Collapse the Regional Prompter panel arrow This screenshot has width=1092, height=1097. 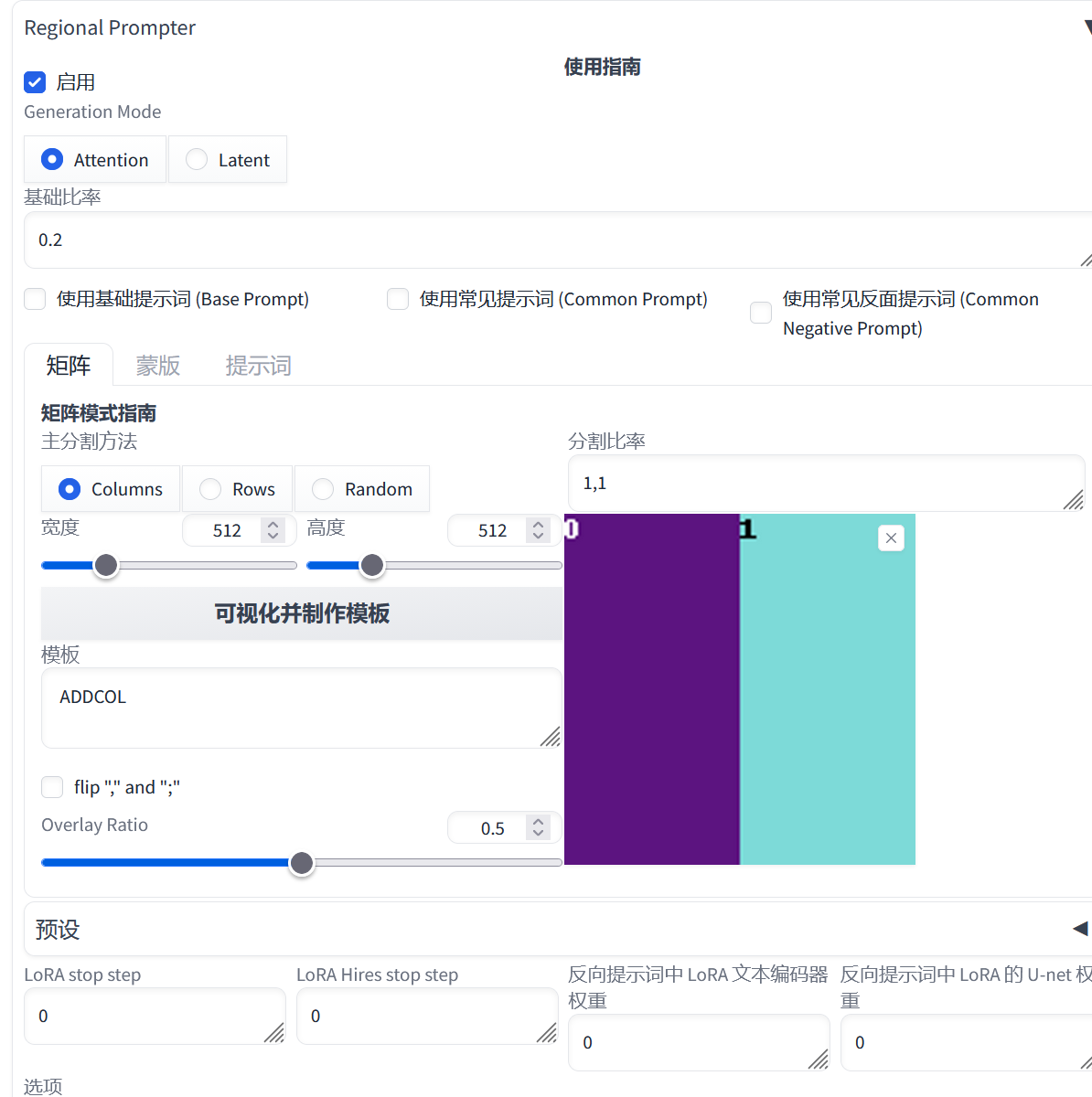click(x=1087, y=28)
